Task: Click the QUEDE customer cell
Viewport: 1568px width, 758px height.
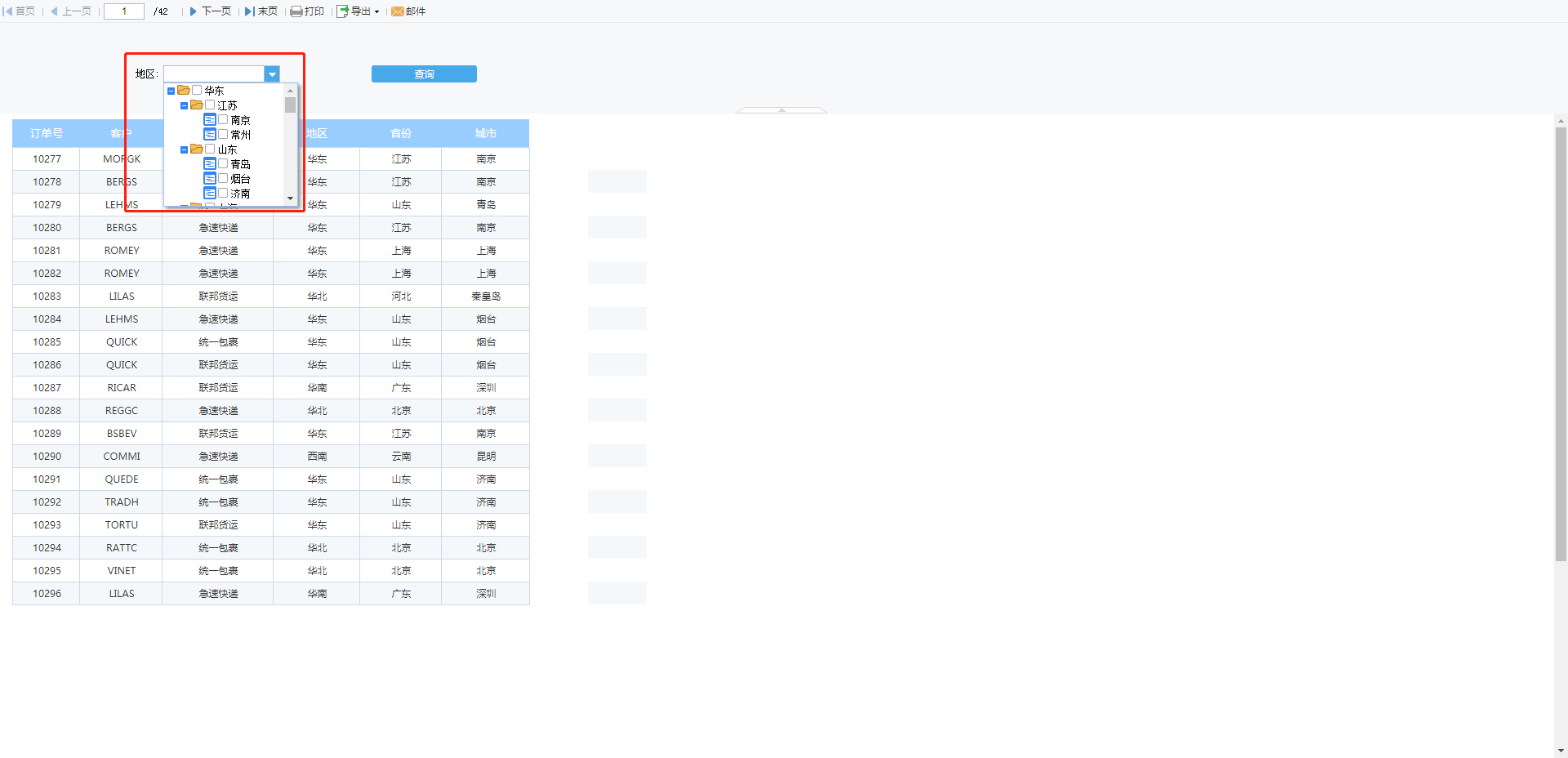Action: 122,479
